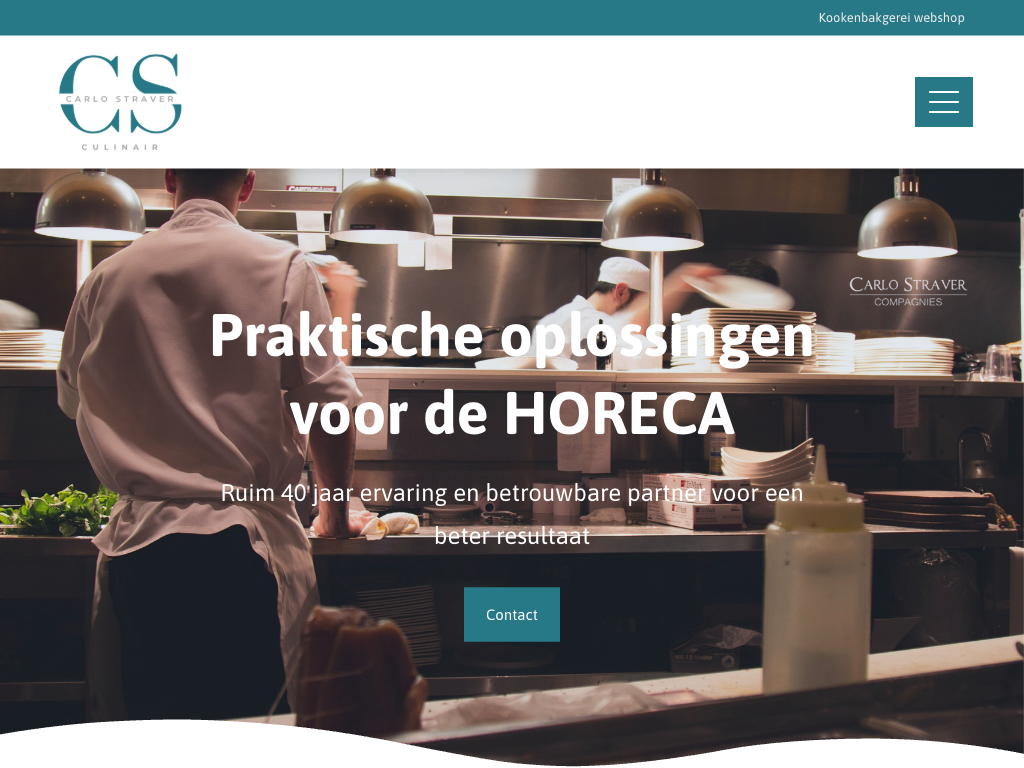This screenshot has width=1024, height=768.
Task: Click the CULINAIR text under the logo
Action: pos(120,147)
